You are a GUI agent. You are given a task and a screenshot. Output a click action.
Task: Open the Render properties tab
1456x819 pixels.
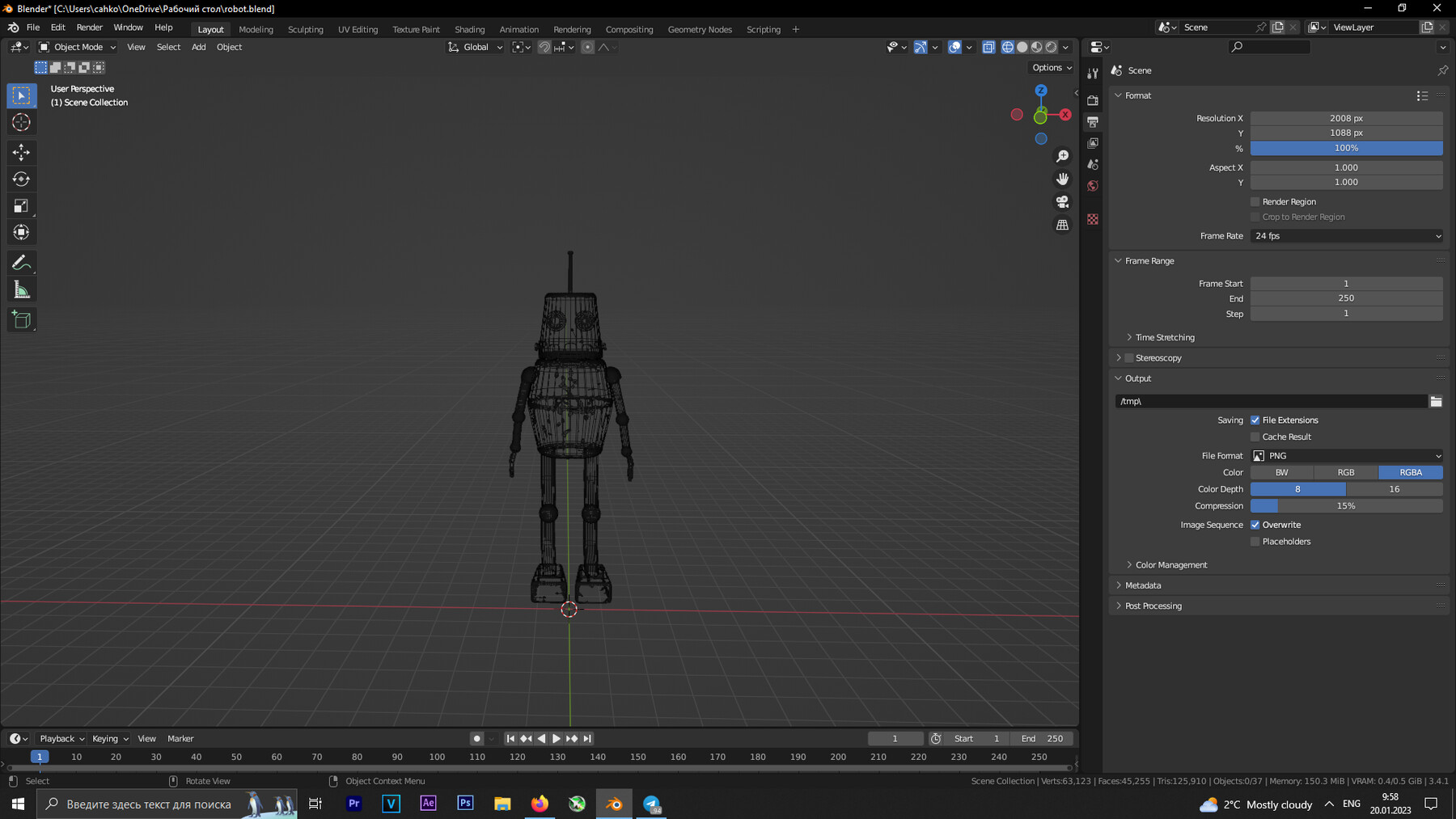1093,100
